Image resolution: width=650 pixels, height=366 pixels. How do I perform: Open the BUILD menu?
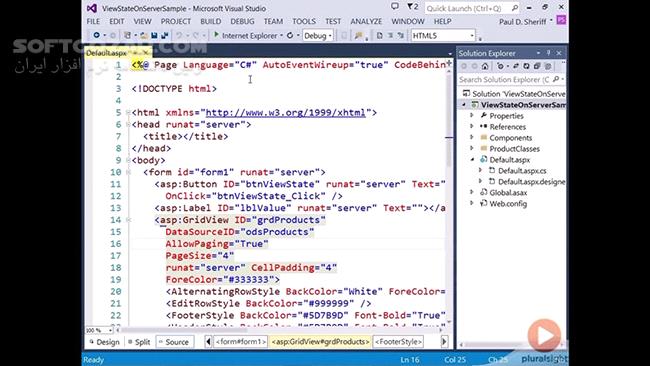click(x=211, y=21)
